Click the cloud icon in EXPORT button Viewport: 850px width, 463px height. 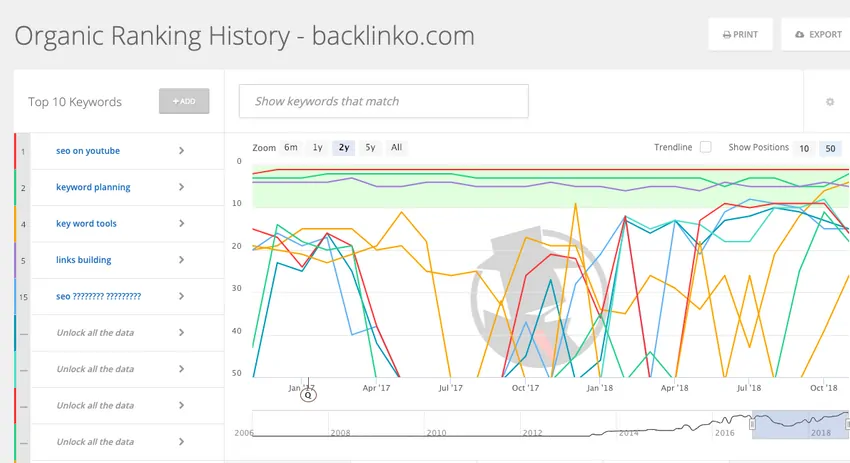(x=800, y=34)
